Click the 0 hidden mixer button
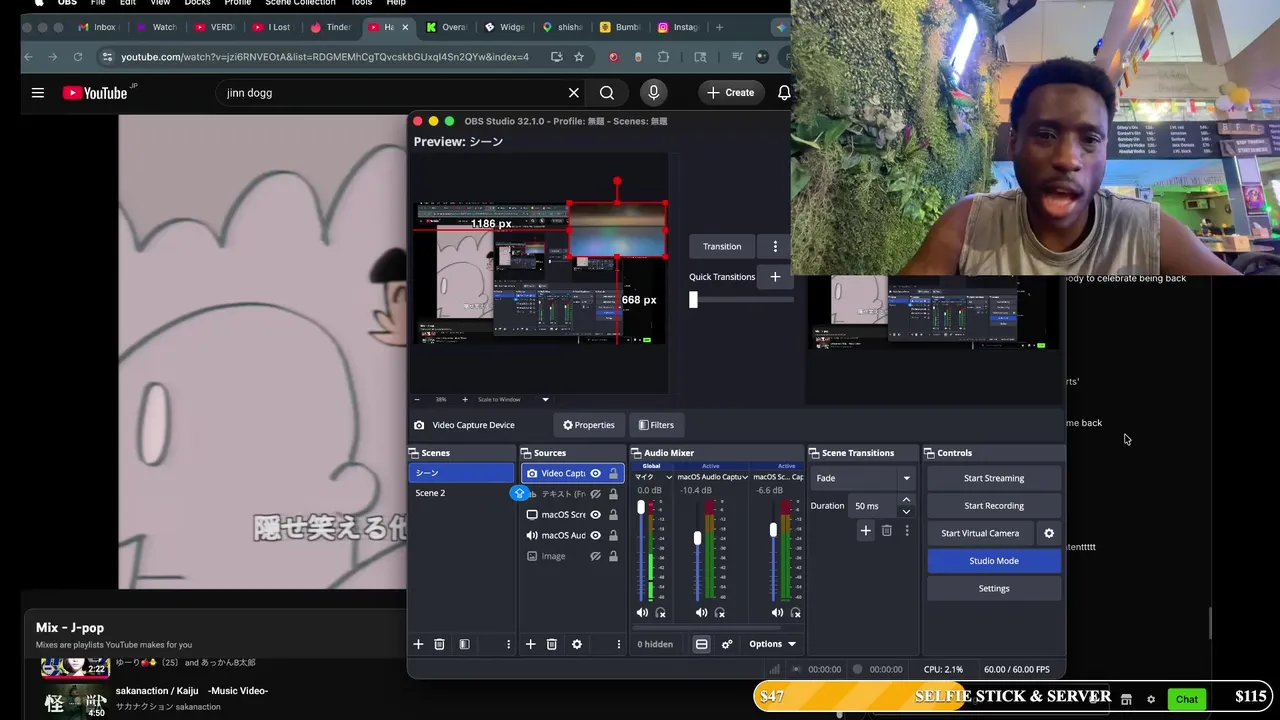Image resolution: width=1280 pixels, height=720 pixels. (x=655, y=645)
